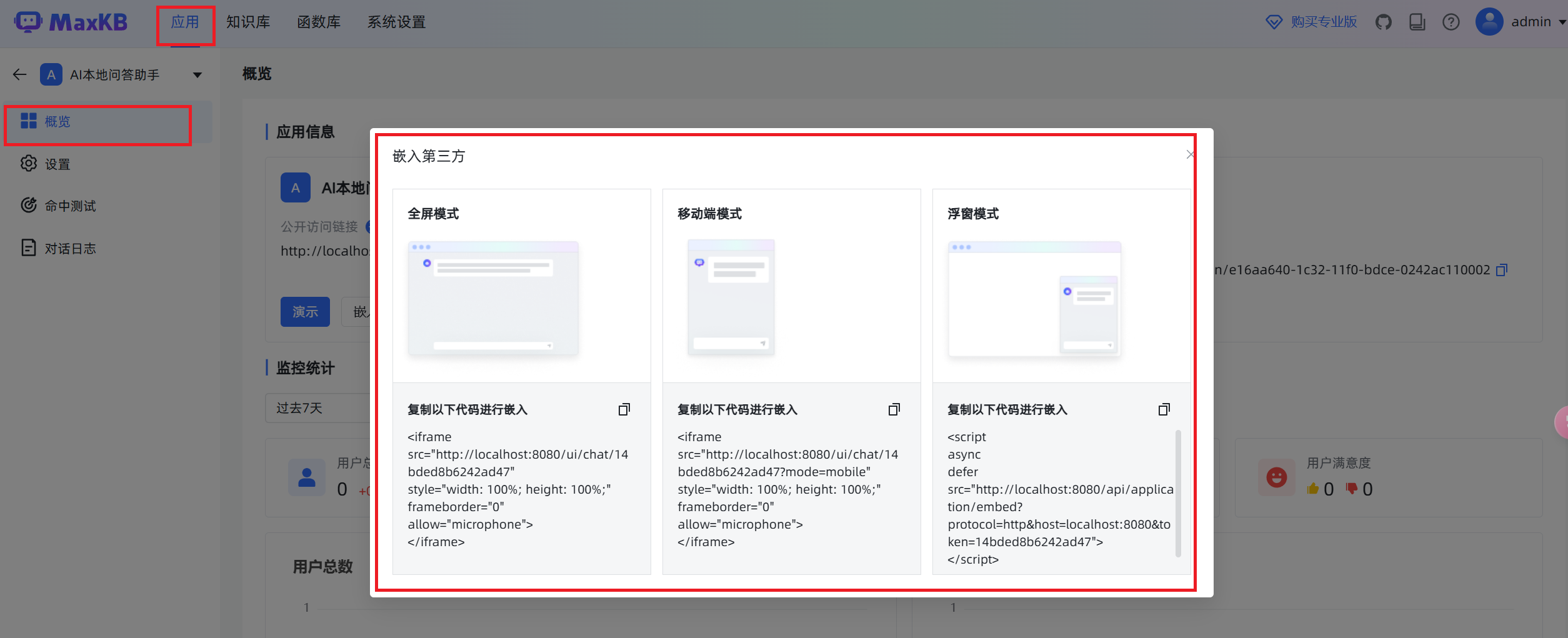Image resolution: width=1568 pixels, height=638 pixels.
Task: Expand the admin account dropdown
Action: tap(1560, 21)
